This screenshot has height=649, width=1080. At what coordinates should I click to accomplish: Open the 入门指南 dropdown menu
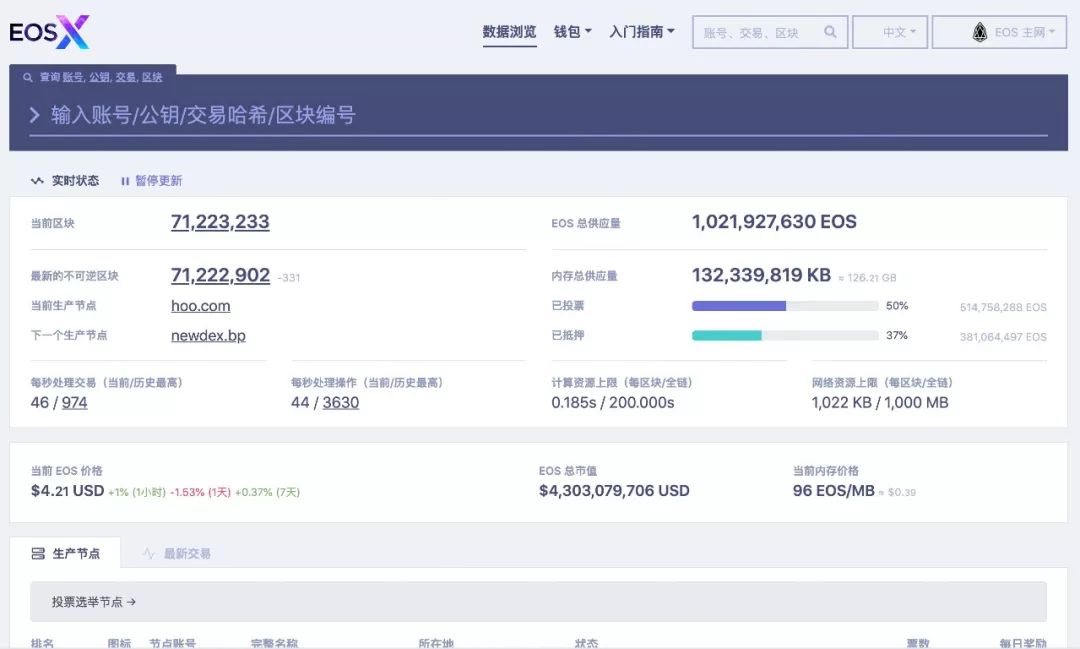[x=642, y=32]
